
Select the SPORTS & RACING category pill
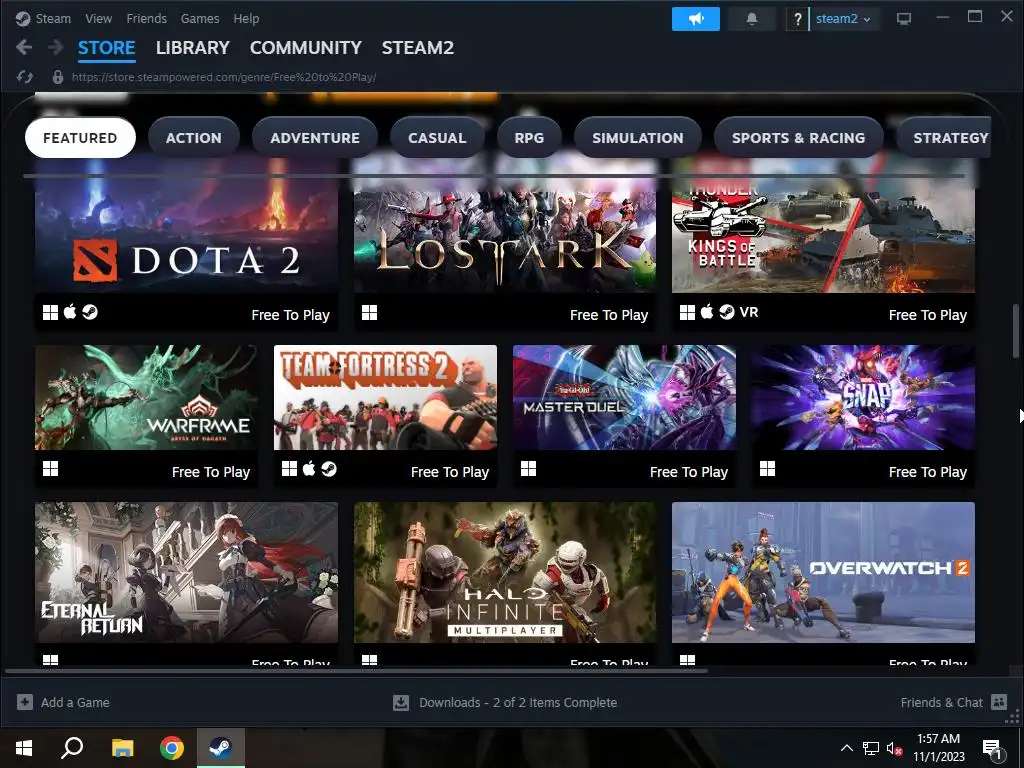(x=798, y=138)
